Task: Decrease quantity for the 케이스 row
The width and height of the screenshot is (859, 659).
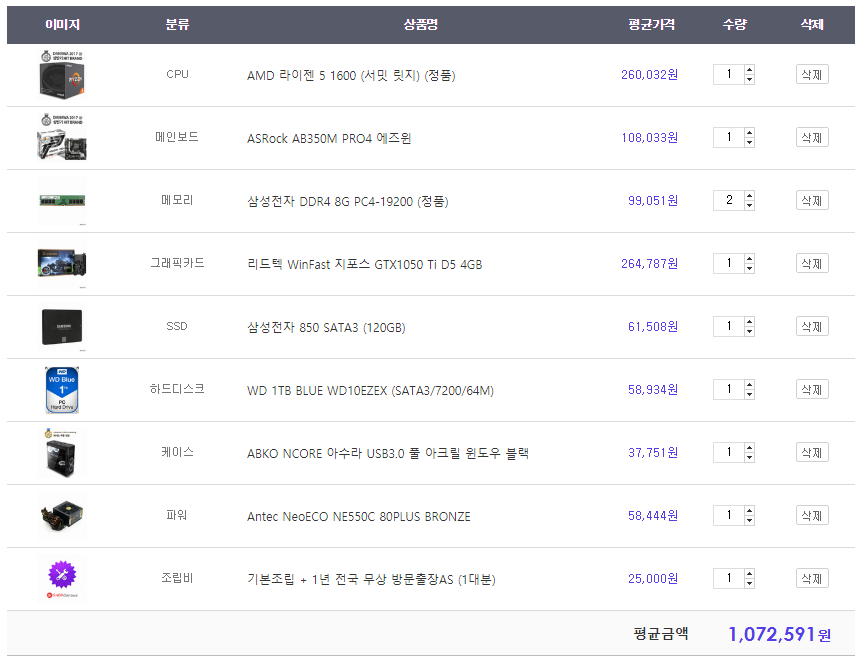Action: [749, 457]
